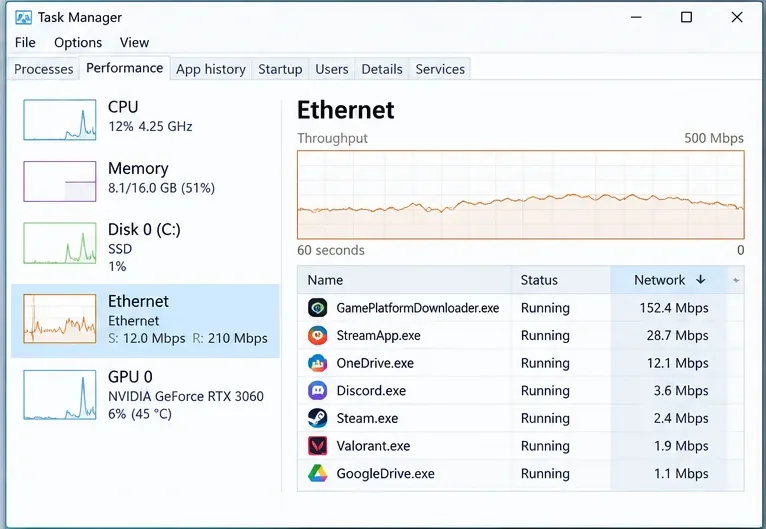Click the Discord.exe icon
Screen dimensions: 766x529
pos(318,391)
